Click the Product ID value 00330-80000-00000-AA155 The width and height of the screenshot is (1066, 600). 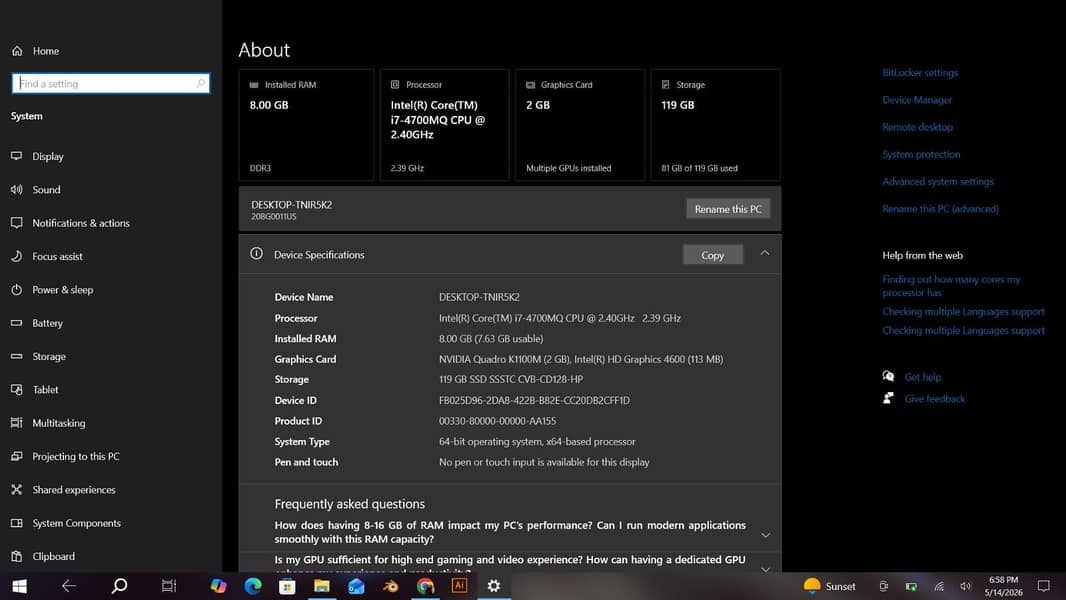point(498,421)
